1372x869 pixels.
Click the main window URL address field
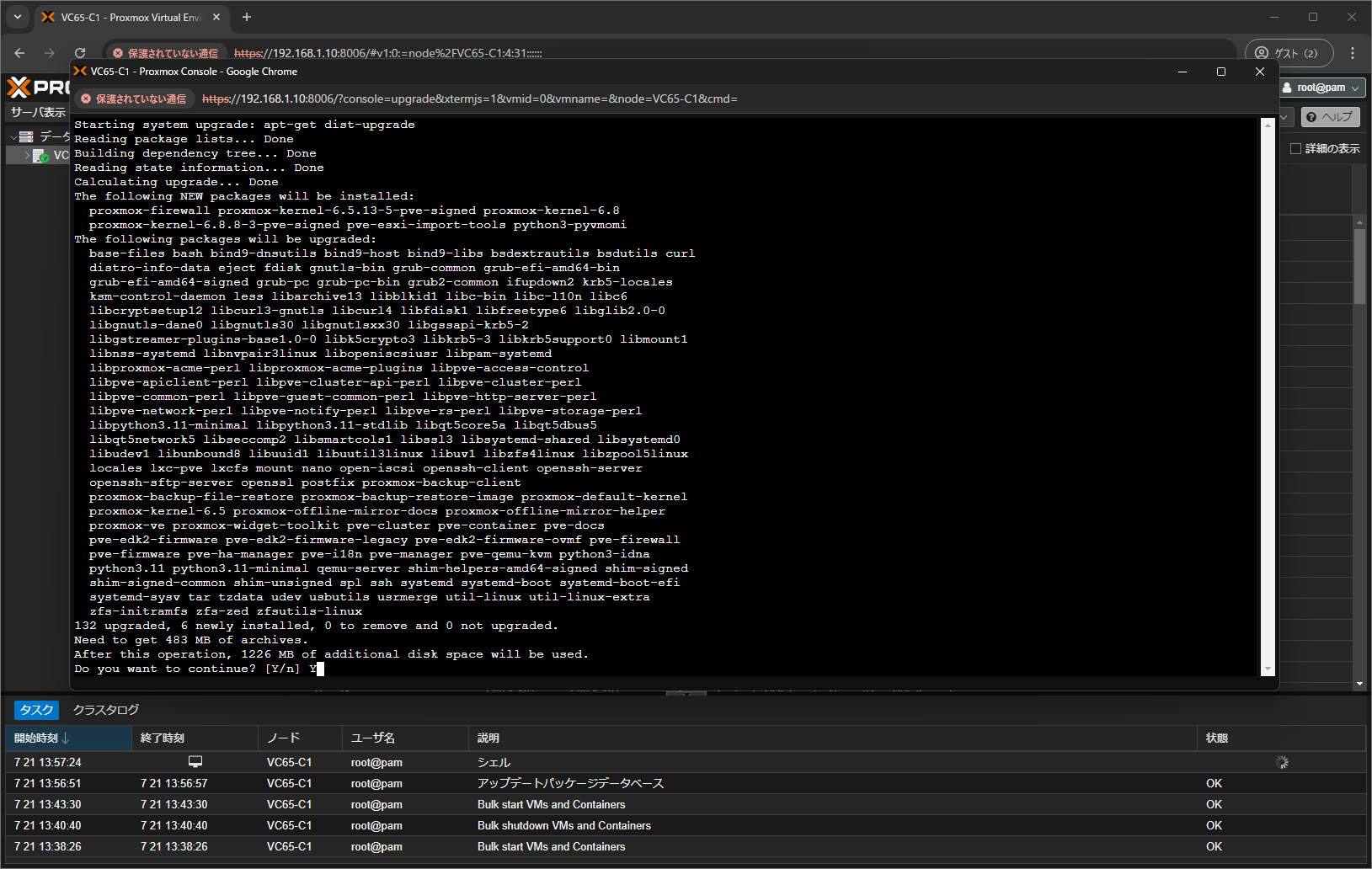[x=387, y=53]
